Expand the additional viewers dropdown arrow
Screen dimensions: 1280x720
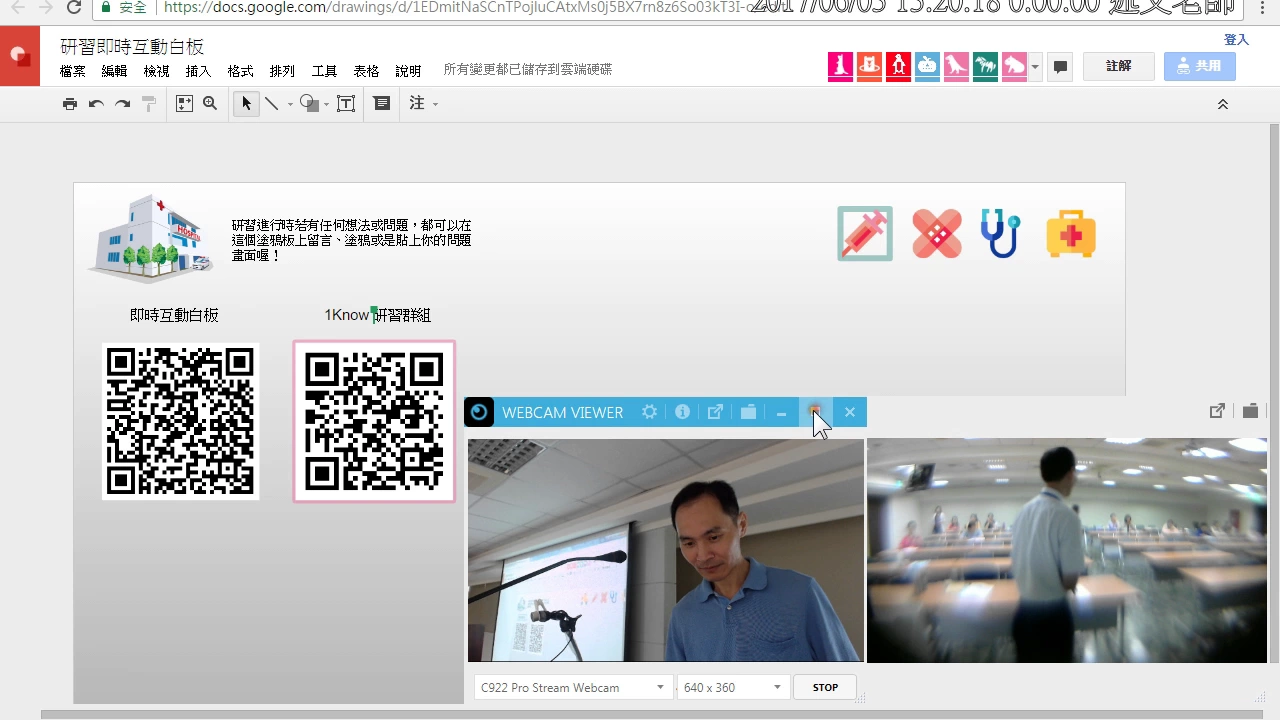pyautogui.click(x=1035, y=67)
